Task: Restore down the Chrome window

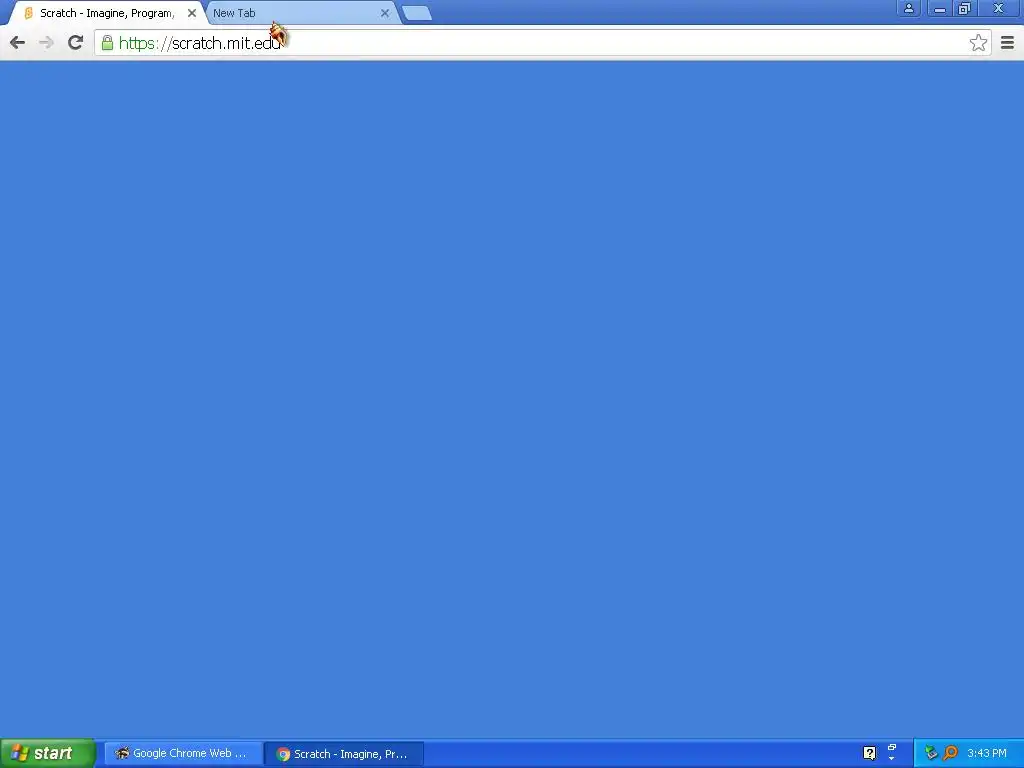Action: (x=965, y=8)
